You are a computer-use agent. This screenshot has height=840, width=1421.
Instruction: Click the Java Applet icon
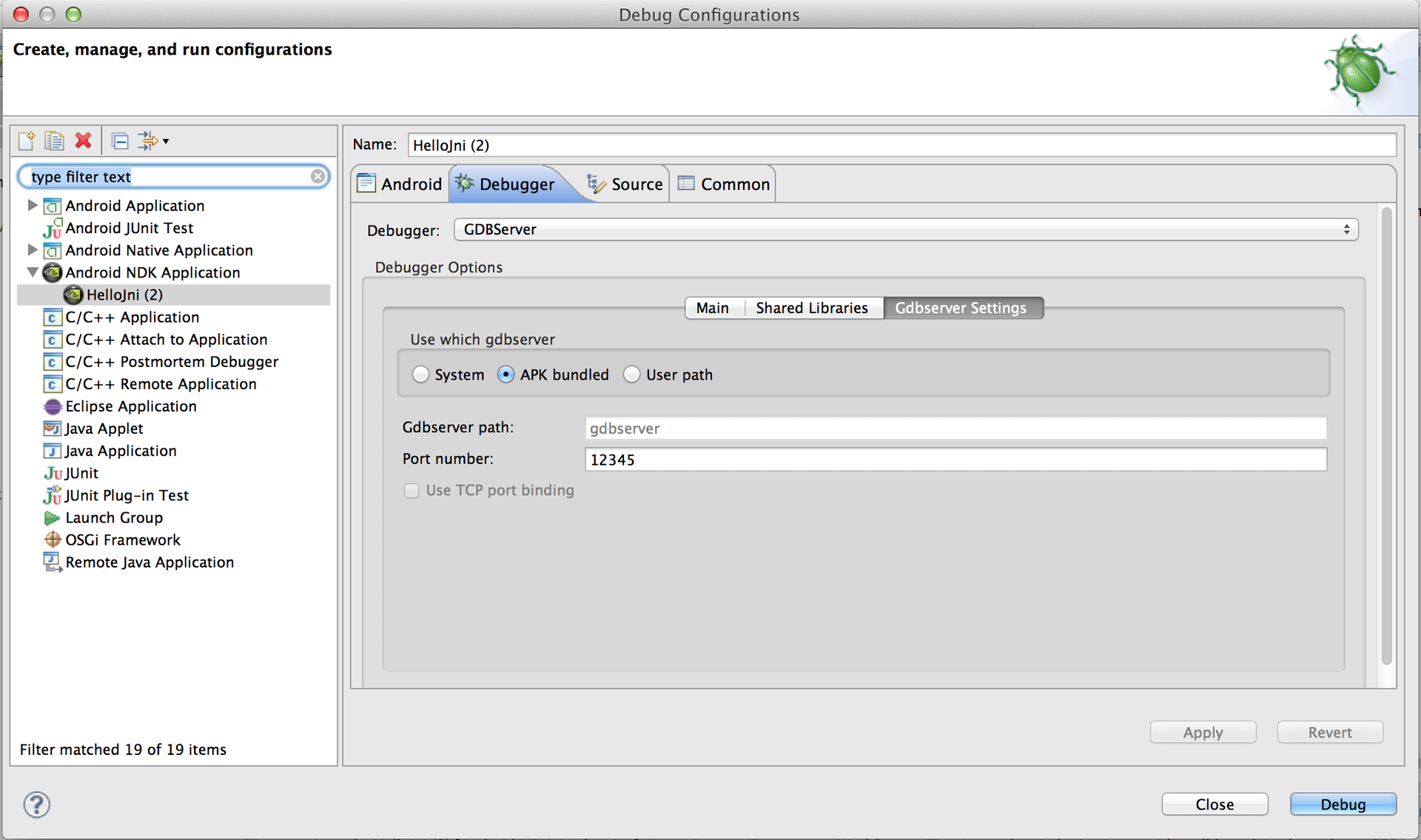pyautogui.click(x=52, y=429)
